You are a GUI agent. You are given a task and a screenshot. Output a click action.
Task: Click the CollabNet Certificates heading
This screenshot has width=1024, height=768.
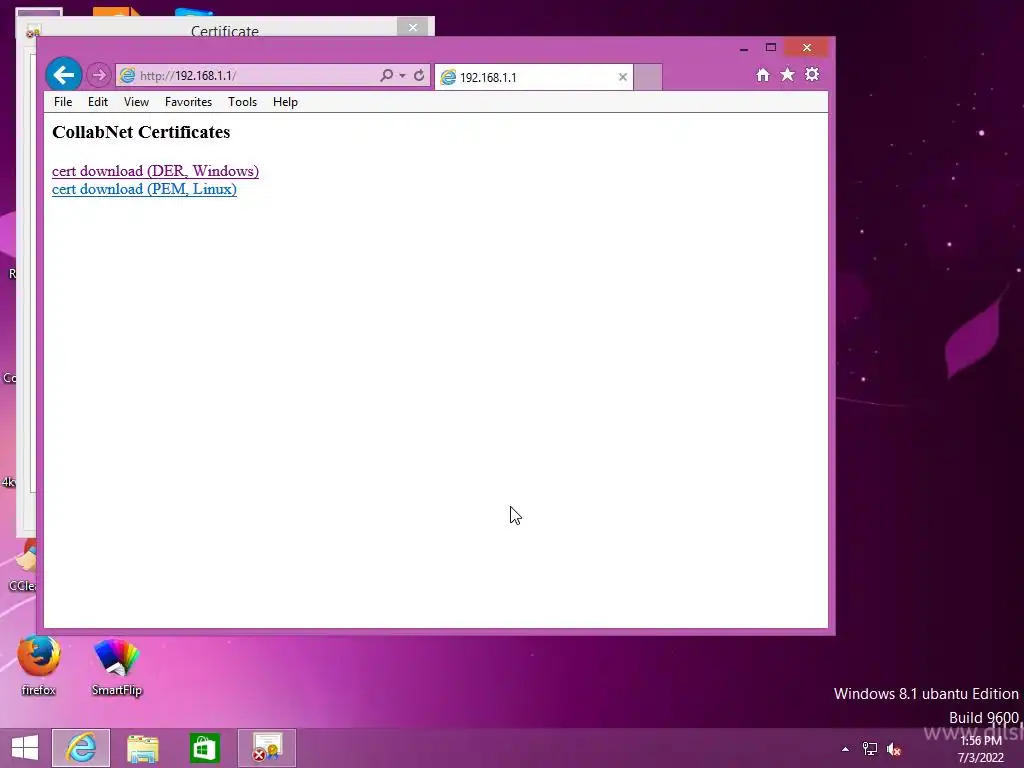[141, 132]
